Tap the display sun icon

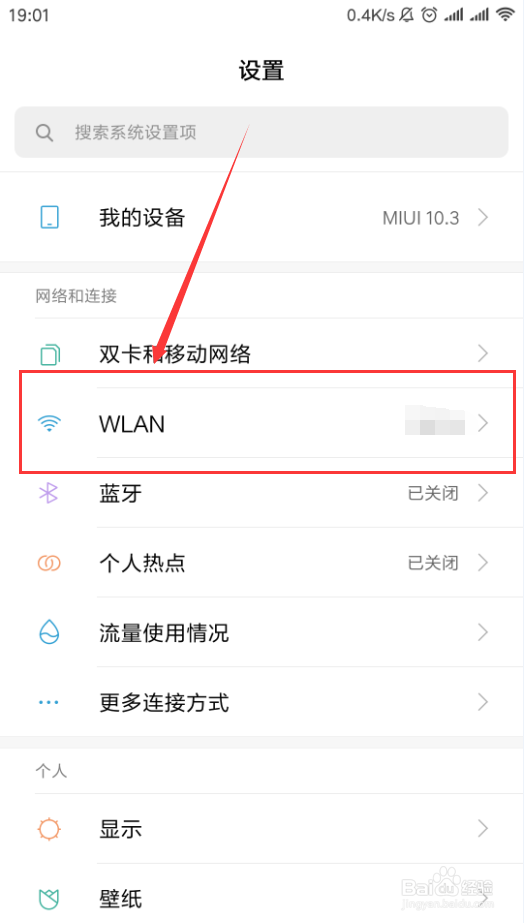[49, 829]
